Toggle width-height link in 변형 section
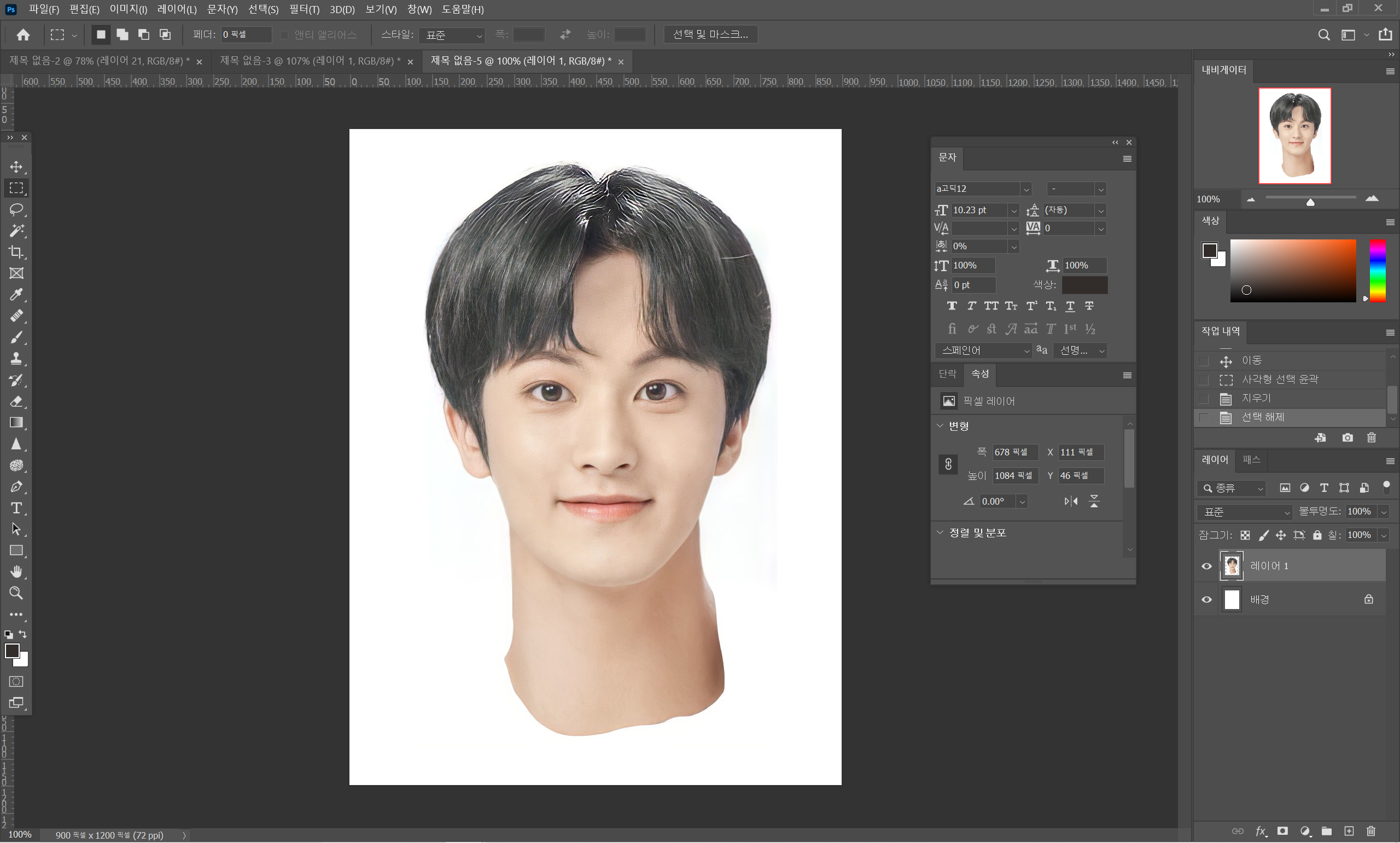 [948, 464]
